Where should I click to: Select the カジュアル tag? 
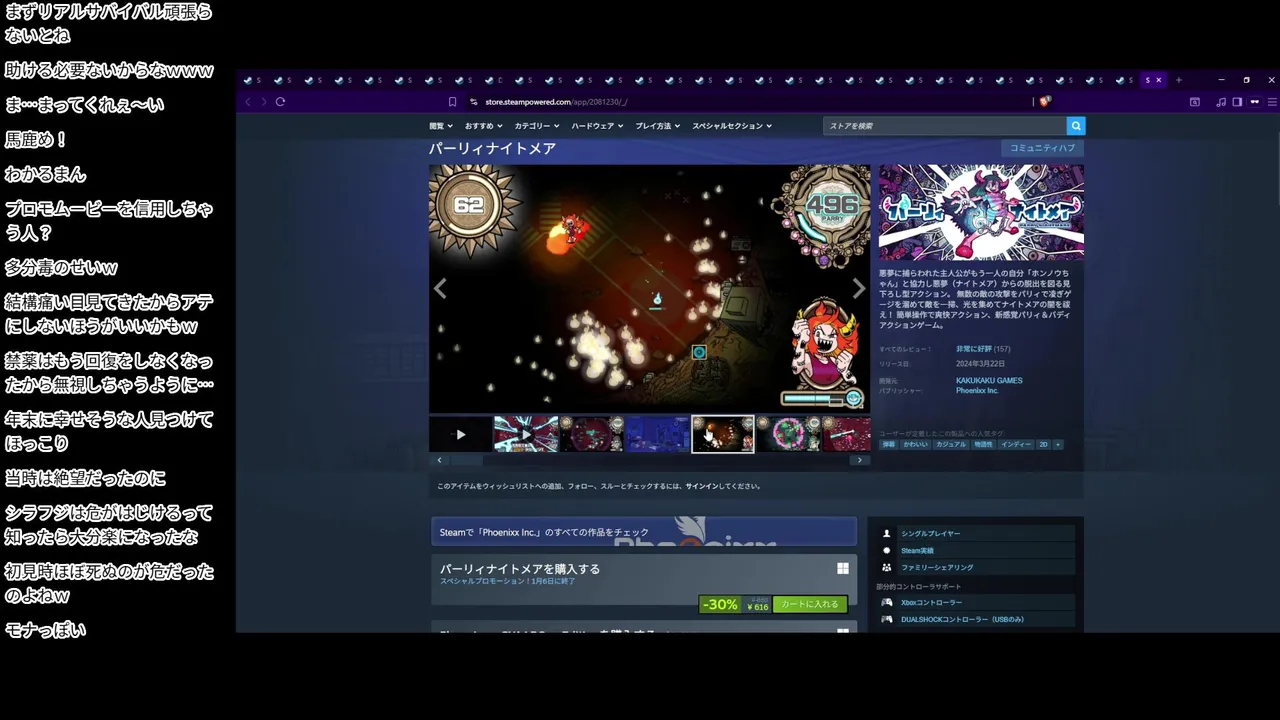(x=951, y=444)
